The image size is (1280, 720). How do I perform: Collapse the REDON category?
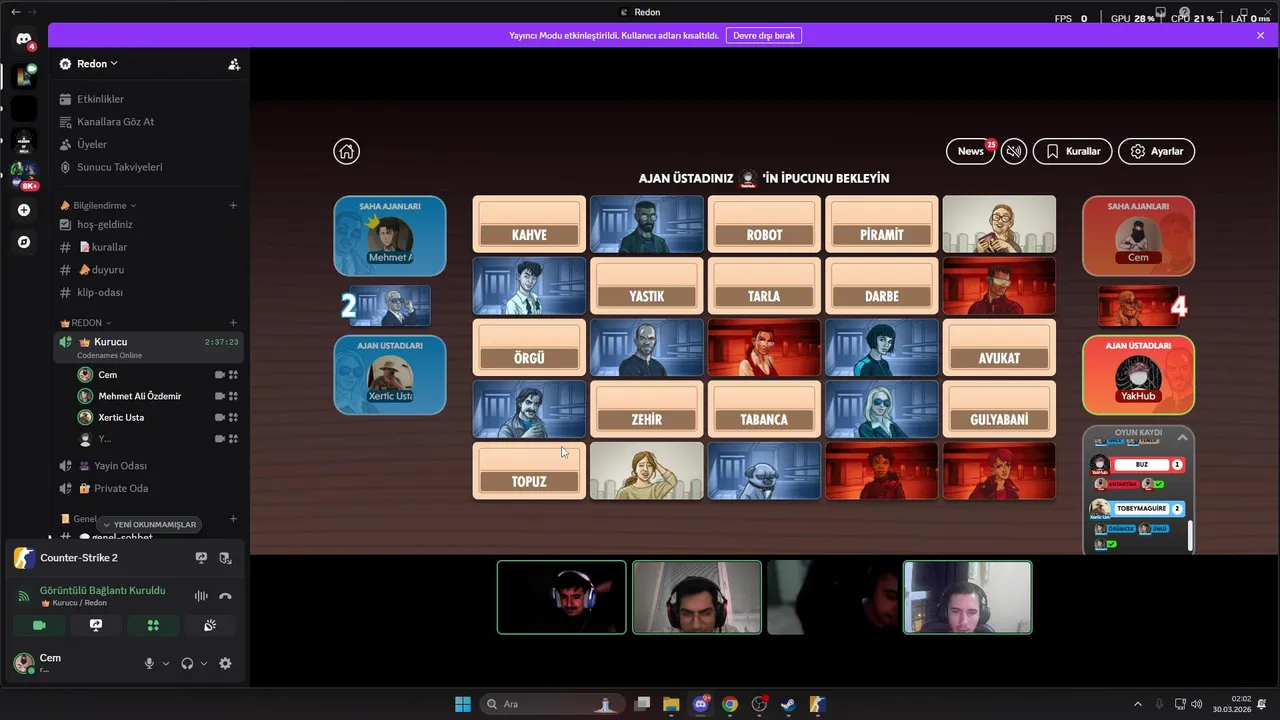(x=86, y=323)
